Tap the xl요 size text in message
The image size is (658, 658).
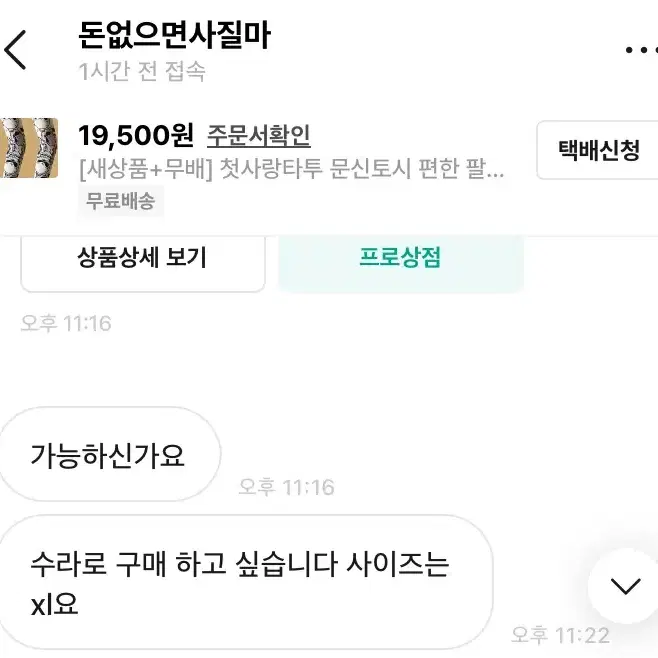tap(55, 604)
